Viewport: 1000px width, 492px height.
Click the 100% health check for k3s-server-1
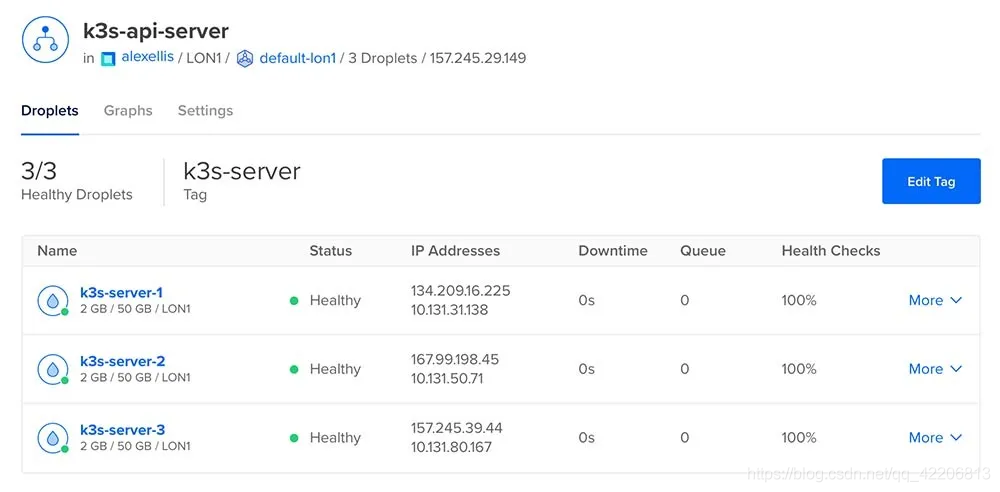(799, 301)
